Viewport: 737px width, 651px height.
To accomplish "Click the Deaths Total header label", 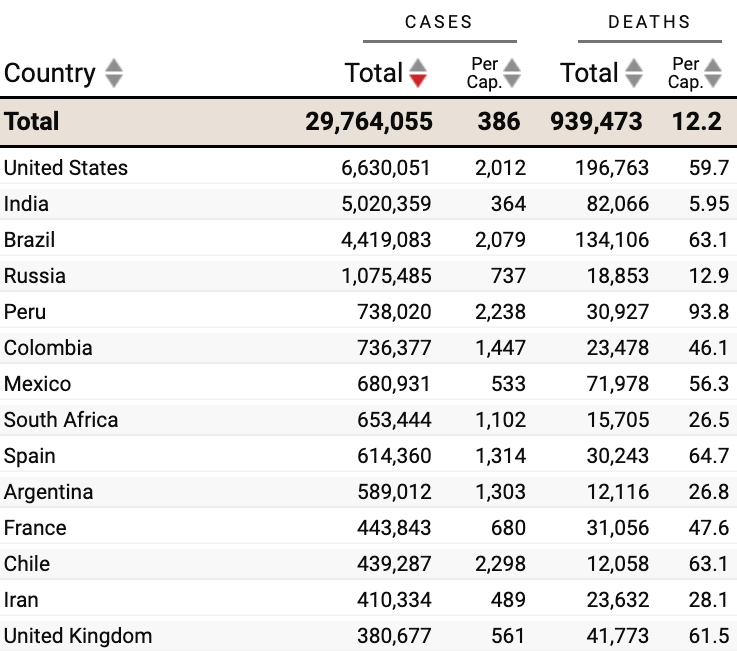I will coord(589,73).
